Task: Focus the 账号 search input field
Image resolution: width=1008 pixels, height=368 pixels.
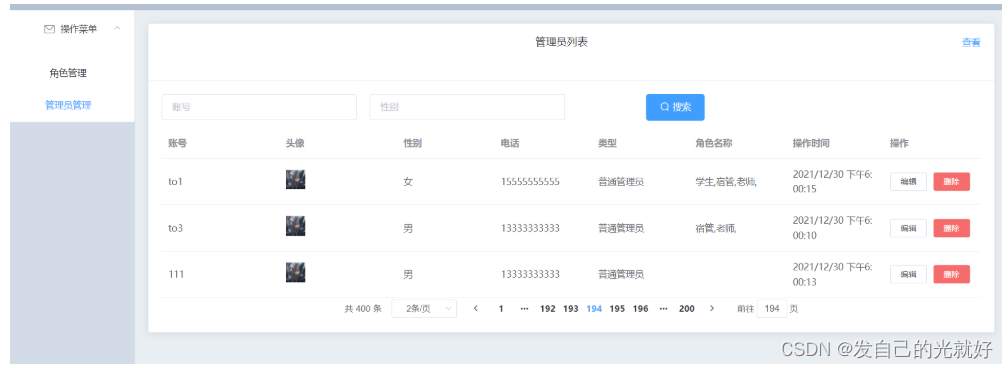Action: point(259,107)
